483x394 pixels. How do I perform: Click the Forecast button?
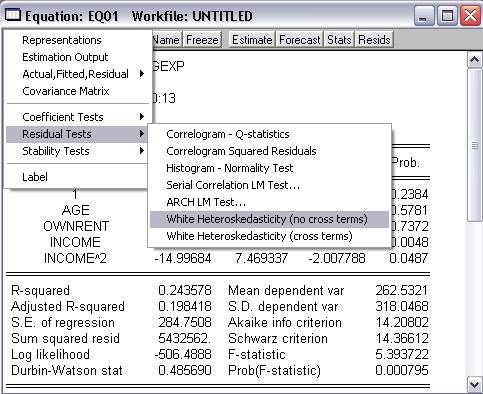299,40
